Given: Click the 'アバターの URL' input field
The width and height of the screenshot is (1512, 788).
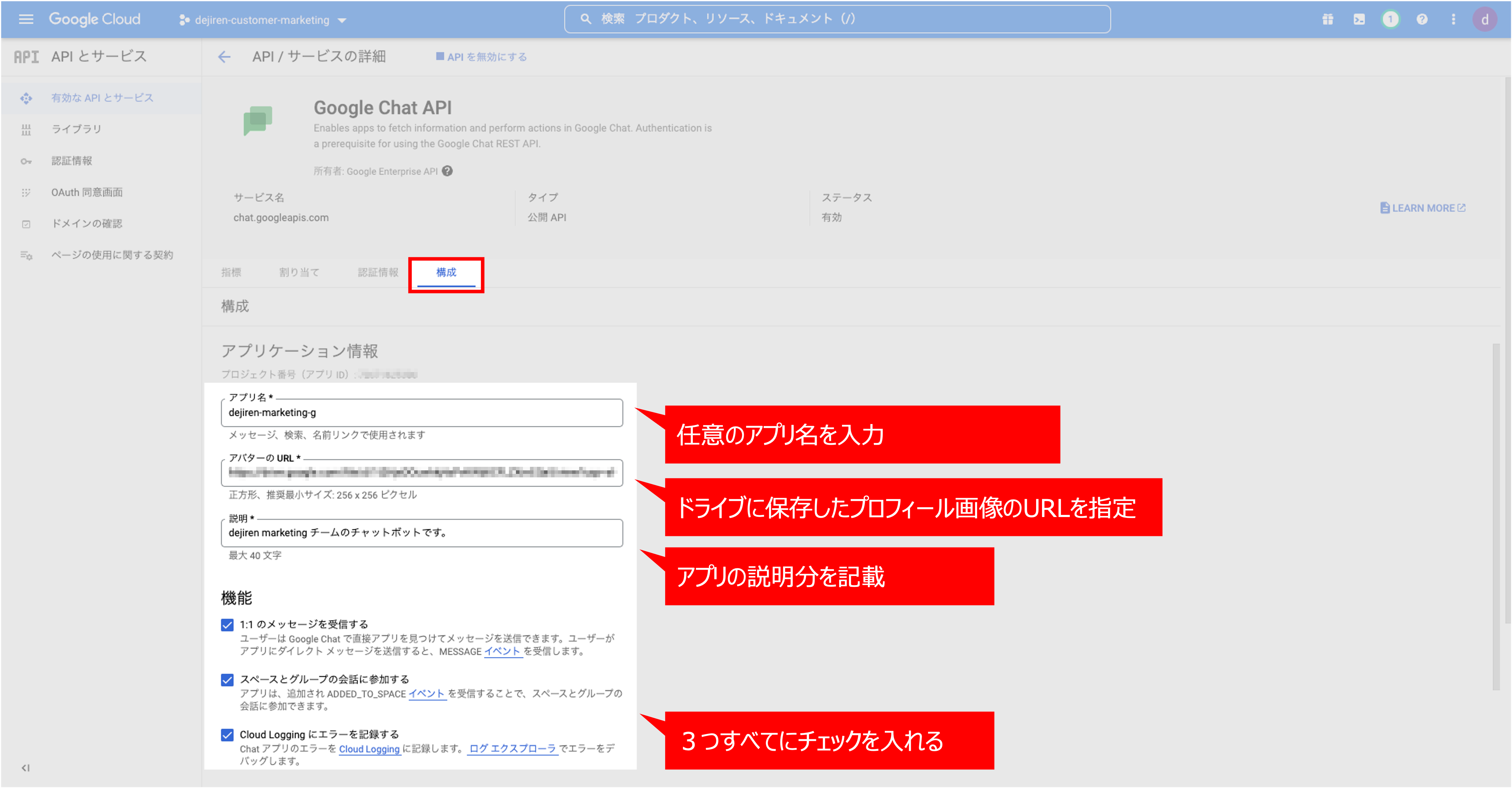Looking at the screenshot, I should (x=422, y=473).
